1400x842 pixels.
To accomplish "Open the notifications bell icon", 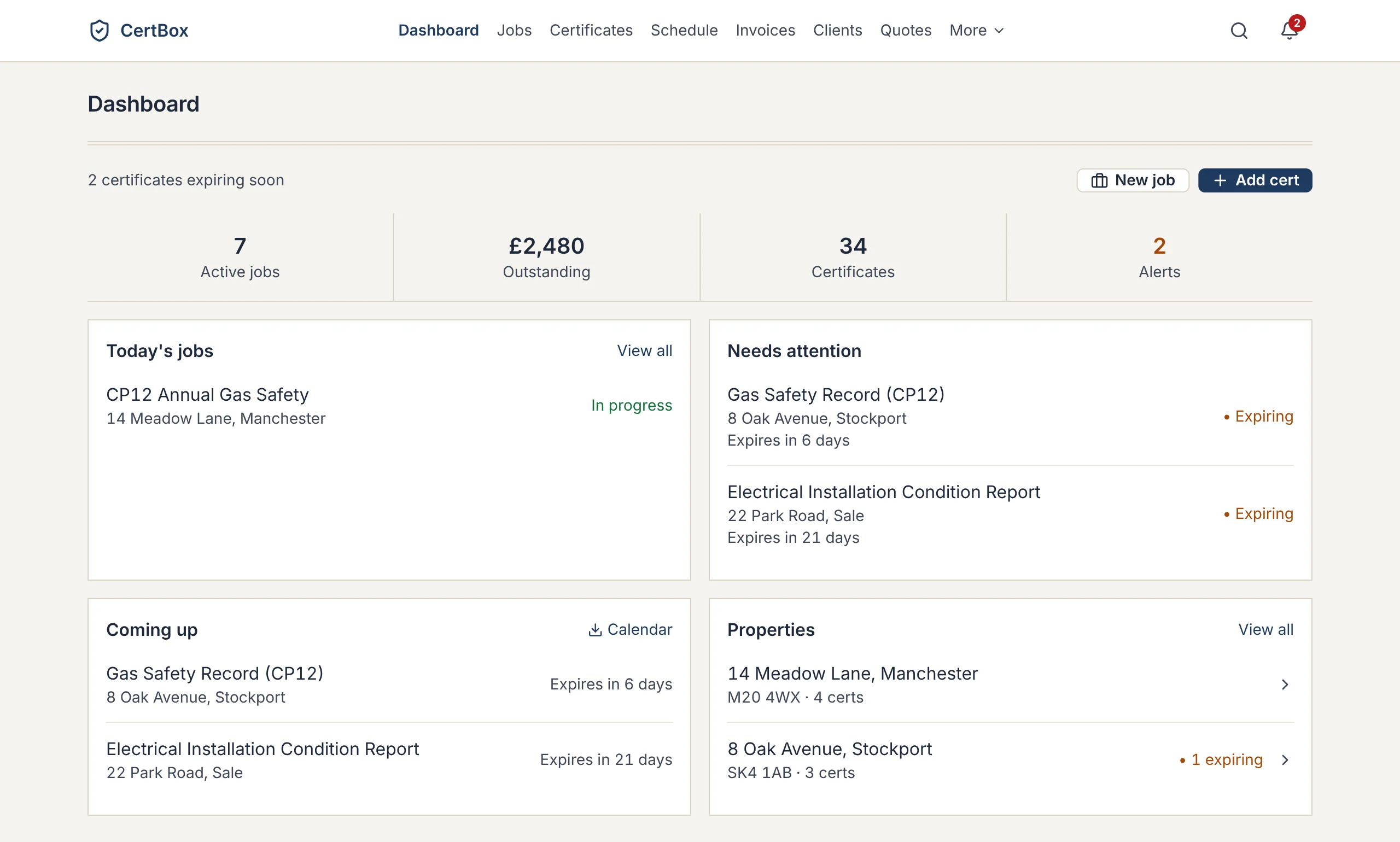I will [x=1289, y=31].
